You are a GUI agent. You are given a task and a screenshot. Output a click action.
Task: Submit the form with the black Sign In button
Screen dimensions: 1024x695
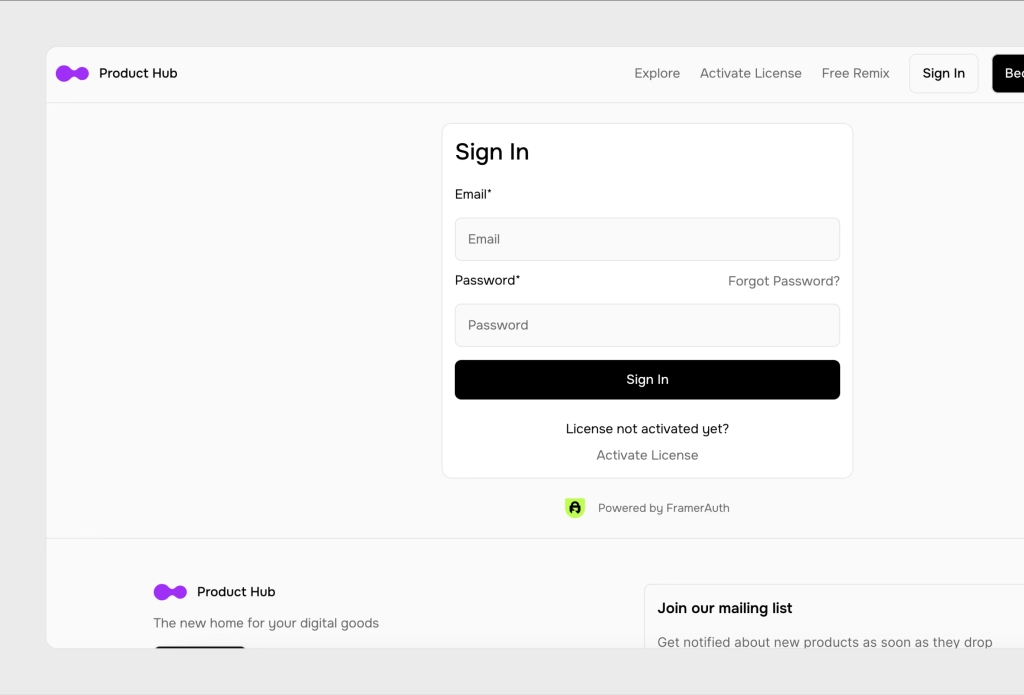pos(647,379)
